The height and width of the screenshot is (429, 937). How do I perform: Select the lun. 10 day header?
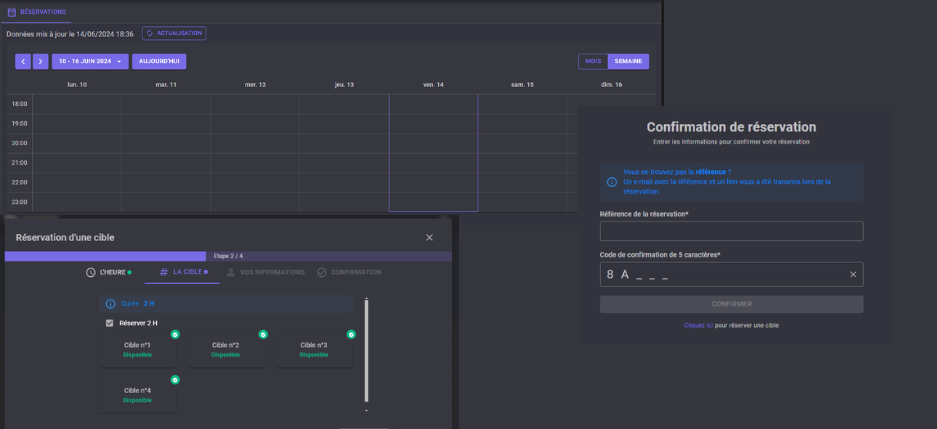click(77, 85)
